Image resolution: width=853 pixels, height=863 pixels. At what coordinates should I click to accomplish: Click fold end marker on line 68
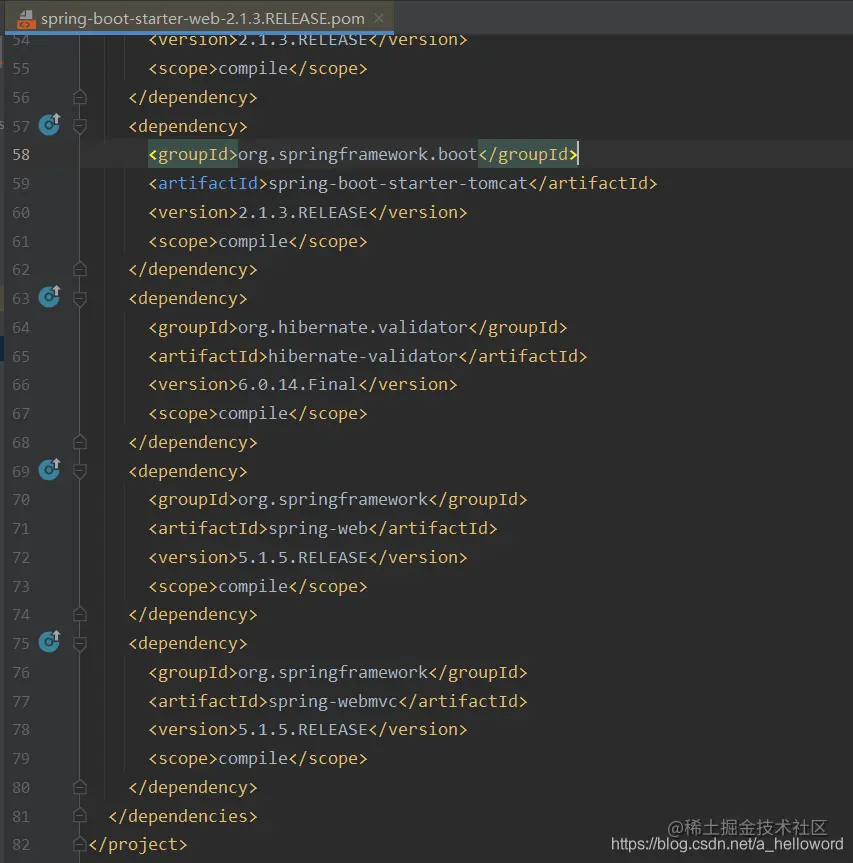tap(80, 442)
